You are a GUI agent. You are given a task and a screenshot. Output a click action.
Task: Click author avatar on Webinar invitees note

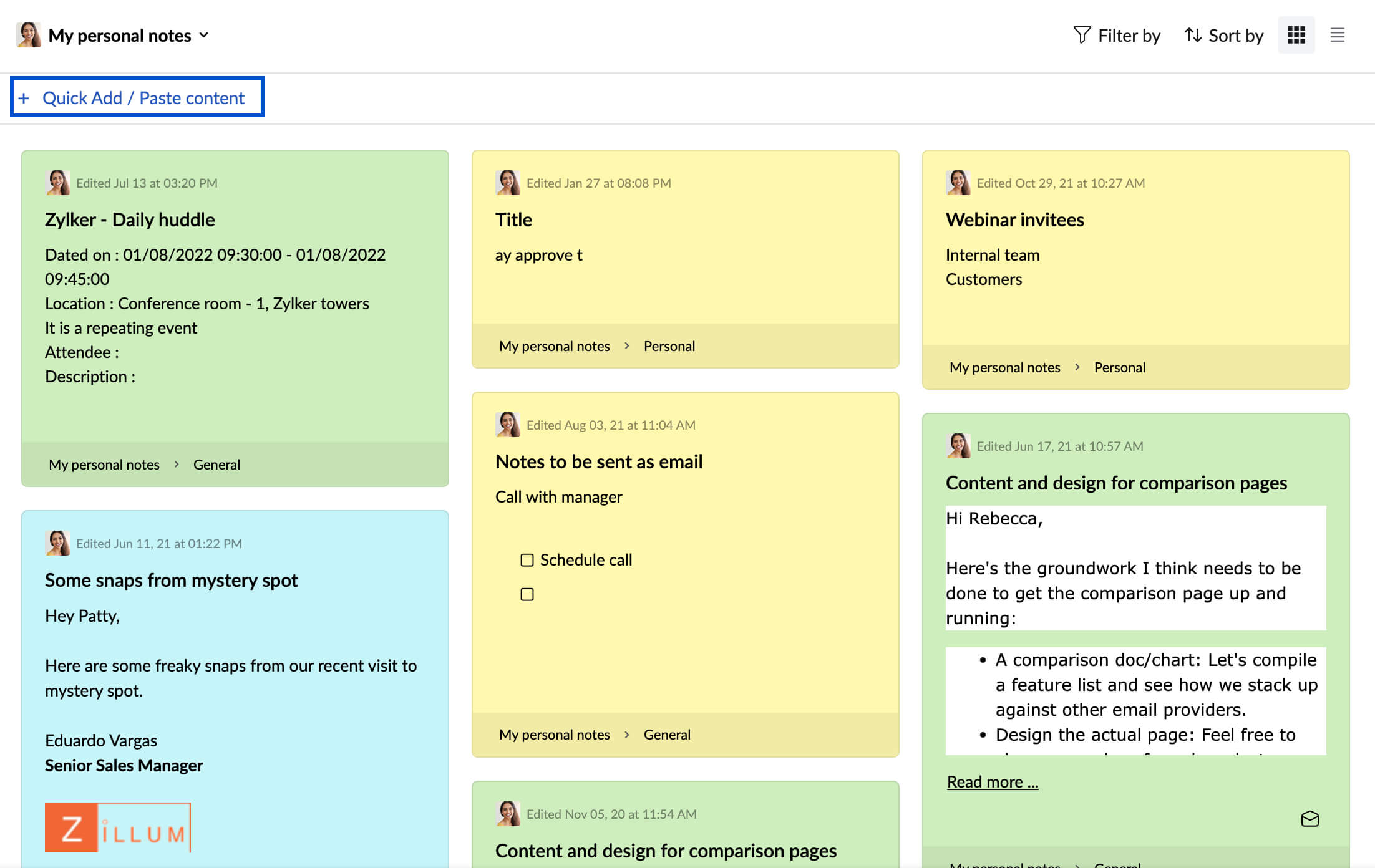pyautogui.click(x=958, y=183)
